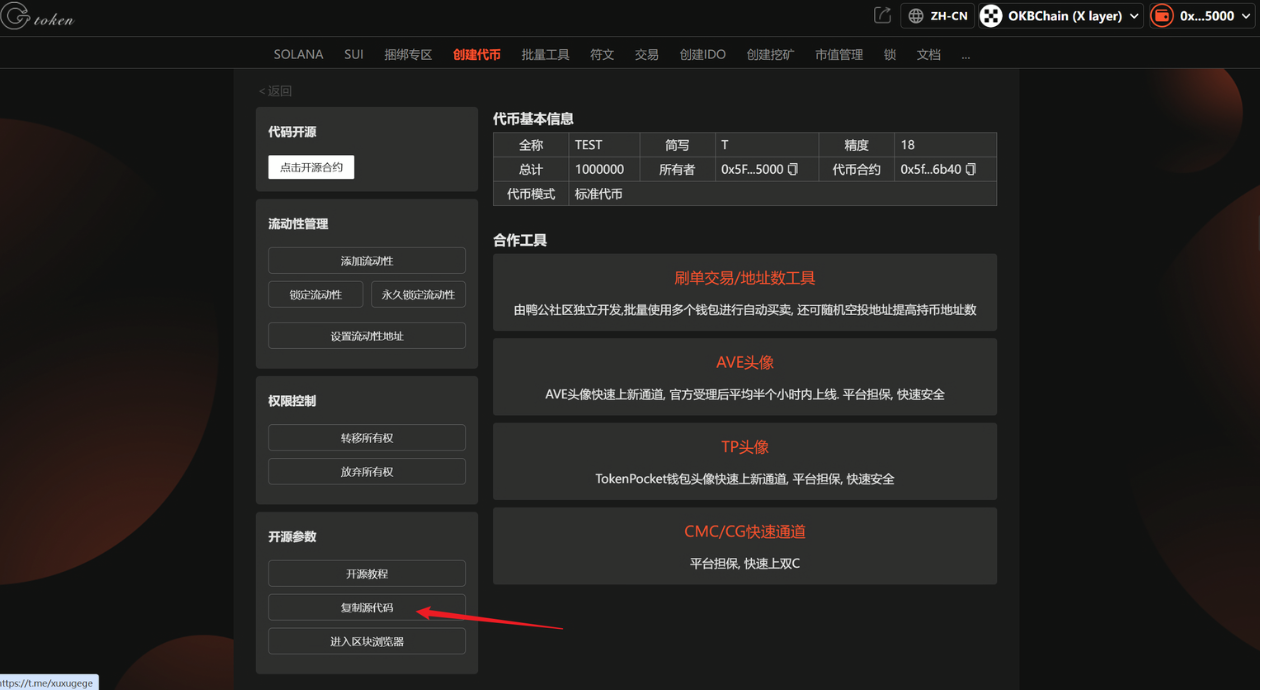1266x690 pixels.
Task: Open the SOLANA menu
Action: coord(298,55)
